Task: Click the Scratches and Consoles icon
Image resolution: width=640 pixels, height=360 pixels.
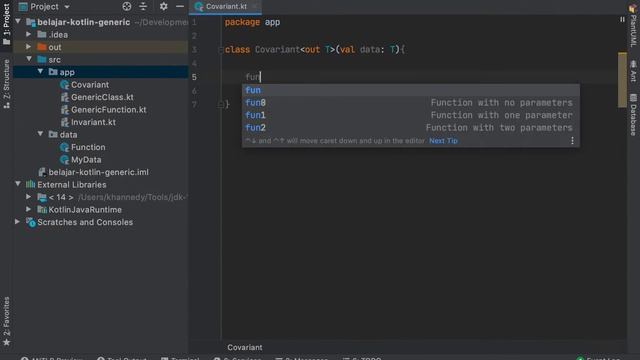Action: (x=31, y=222)
